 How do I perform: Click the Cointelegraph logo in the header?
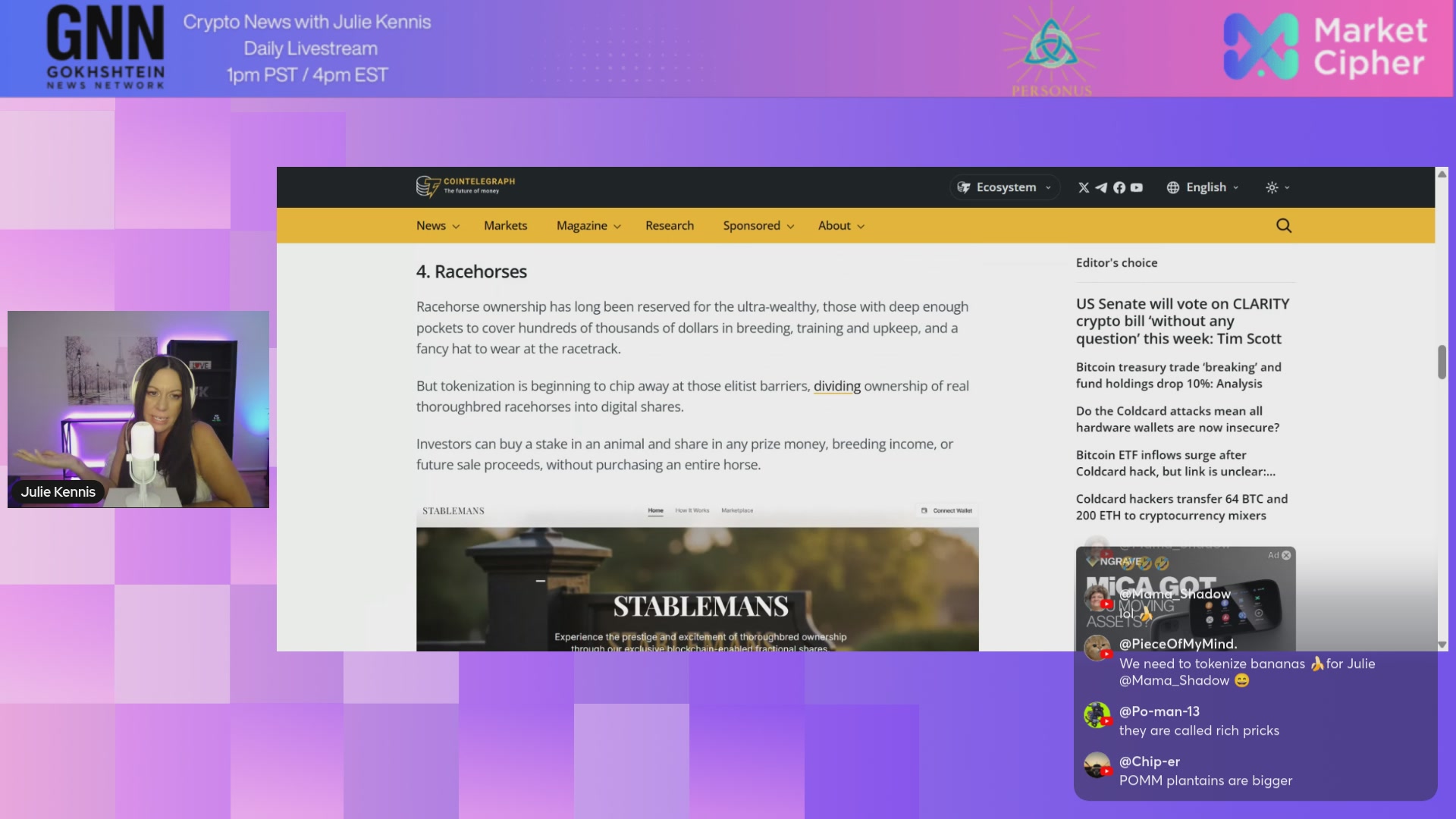pyautogui.click(x=466, y=186)
